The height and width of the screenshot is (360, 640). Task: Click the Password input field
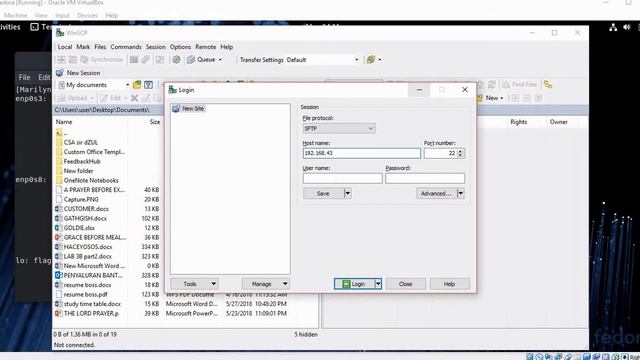(x=425, y=178)
